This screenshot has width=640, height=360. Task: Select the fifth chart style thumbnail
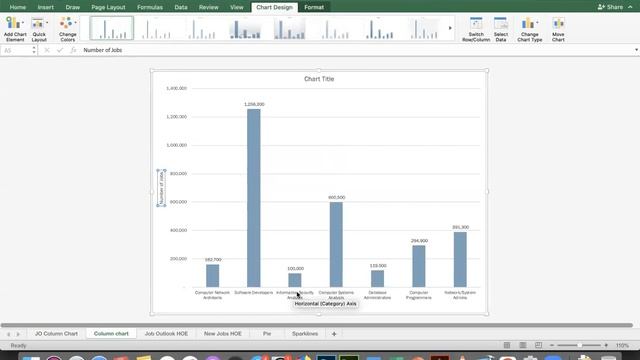(290, 29)
